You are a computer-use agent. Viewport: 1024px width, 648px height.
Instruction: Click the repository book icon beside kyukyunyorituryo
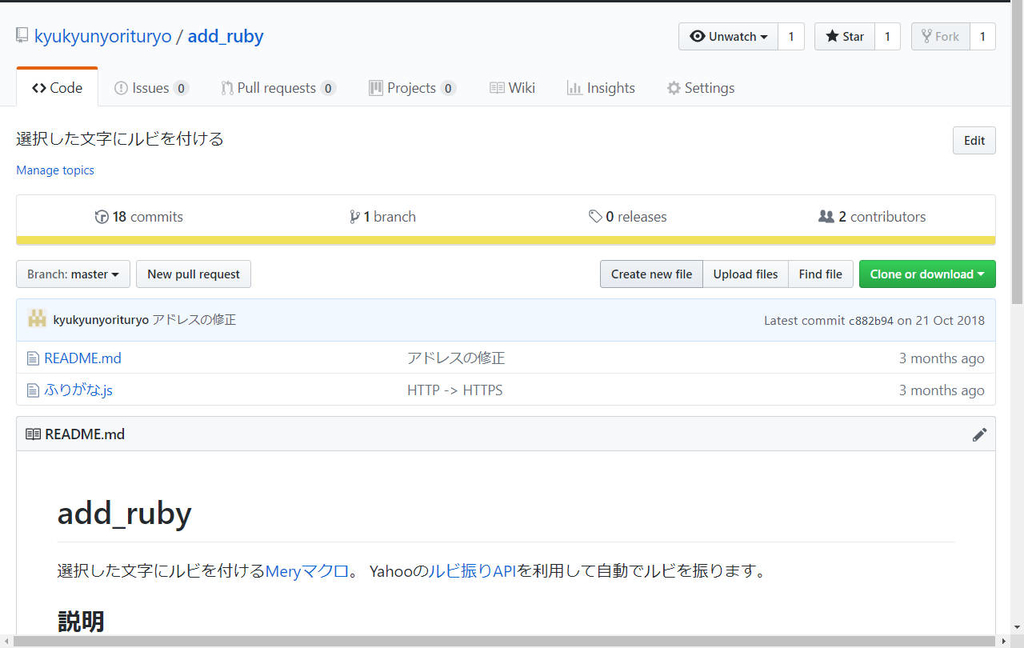click(22, 35)
